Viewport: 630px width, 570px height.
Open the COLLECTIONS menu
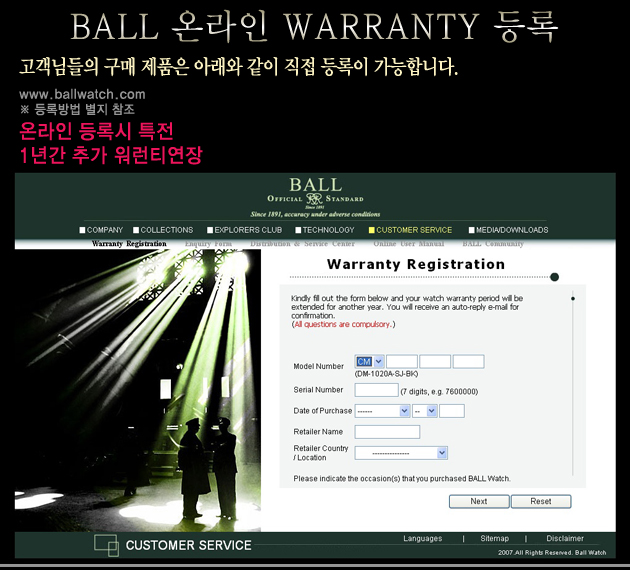pos(163,230)
